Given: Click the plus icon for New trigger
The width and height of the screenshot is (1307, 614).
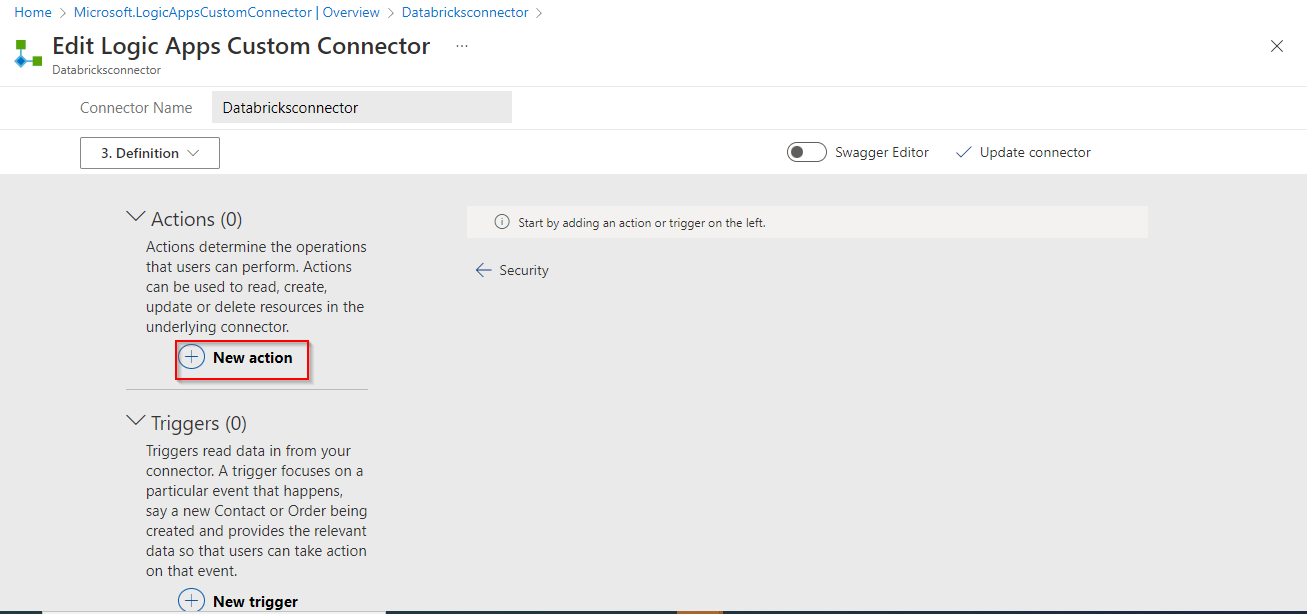Looking at the screenshot, I should pos(192,601).
